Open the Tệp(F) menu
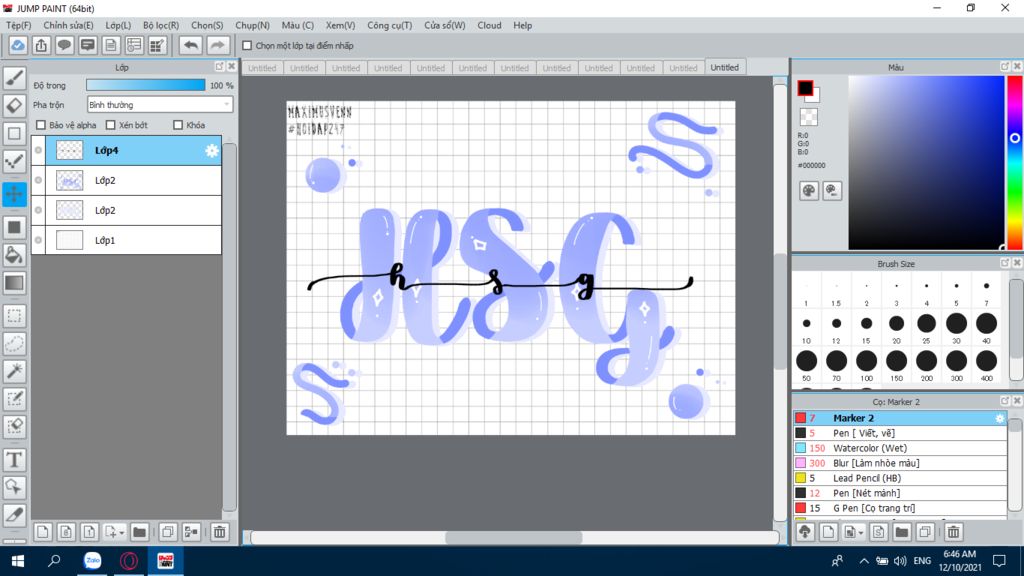This screenshot has width=1024, height=576. 19,25
